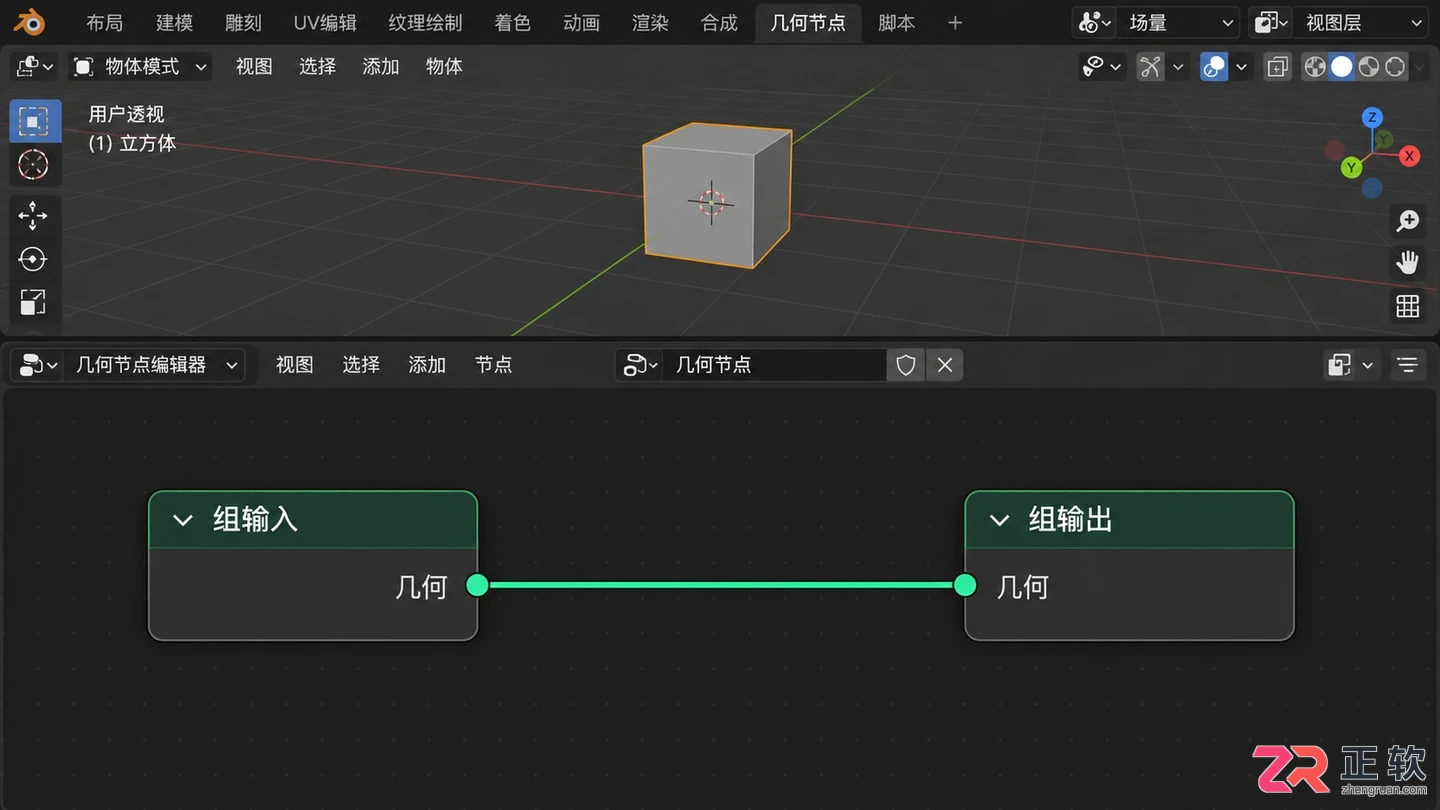Open the object visibility filter dropdown
The height and width of the screenshot is (810, 1440).
tap(1102, 66)
